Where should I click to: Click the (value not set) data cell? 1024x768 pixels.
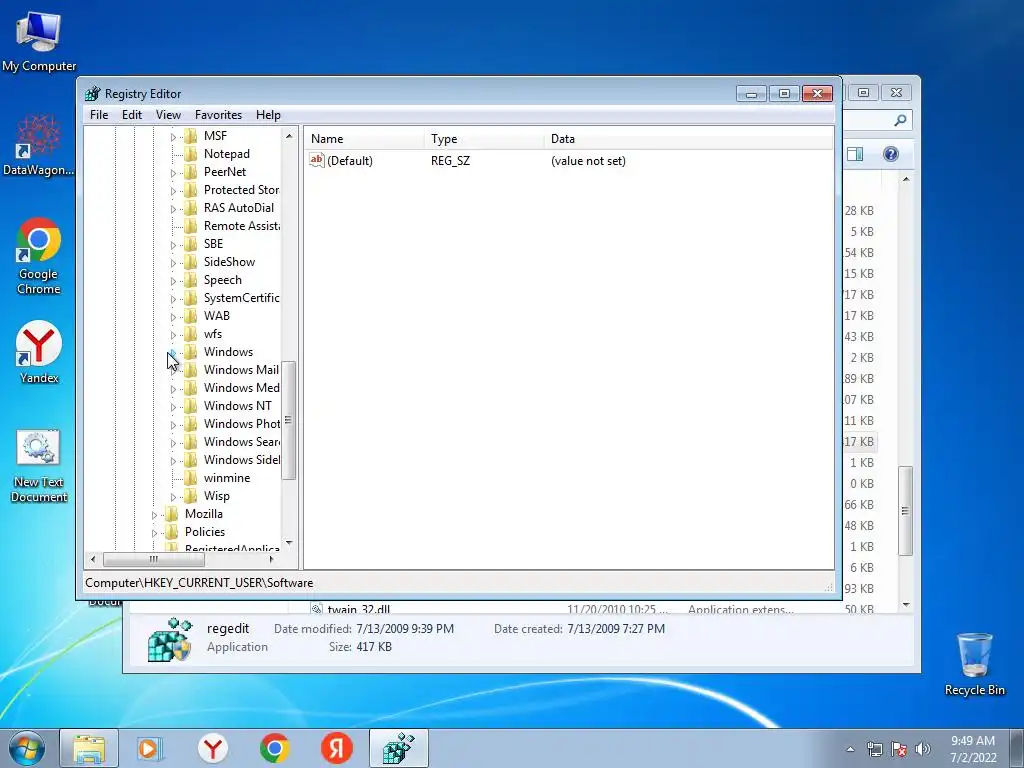point(588,161)
